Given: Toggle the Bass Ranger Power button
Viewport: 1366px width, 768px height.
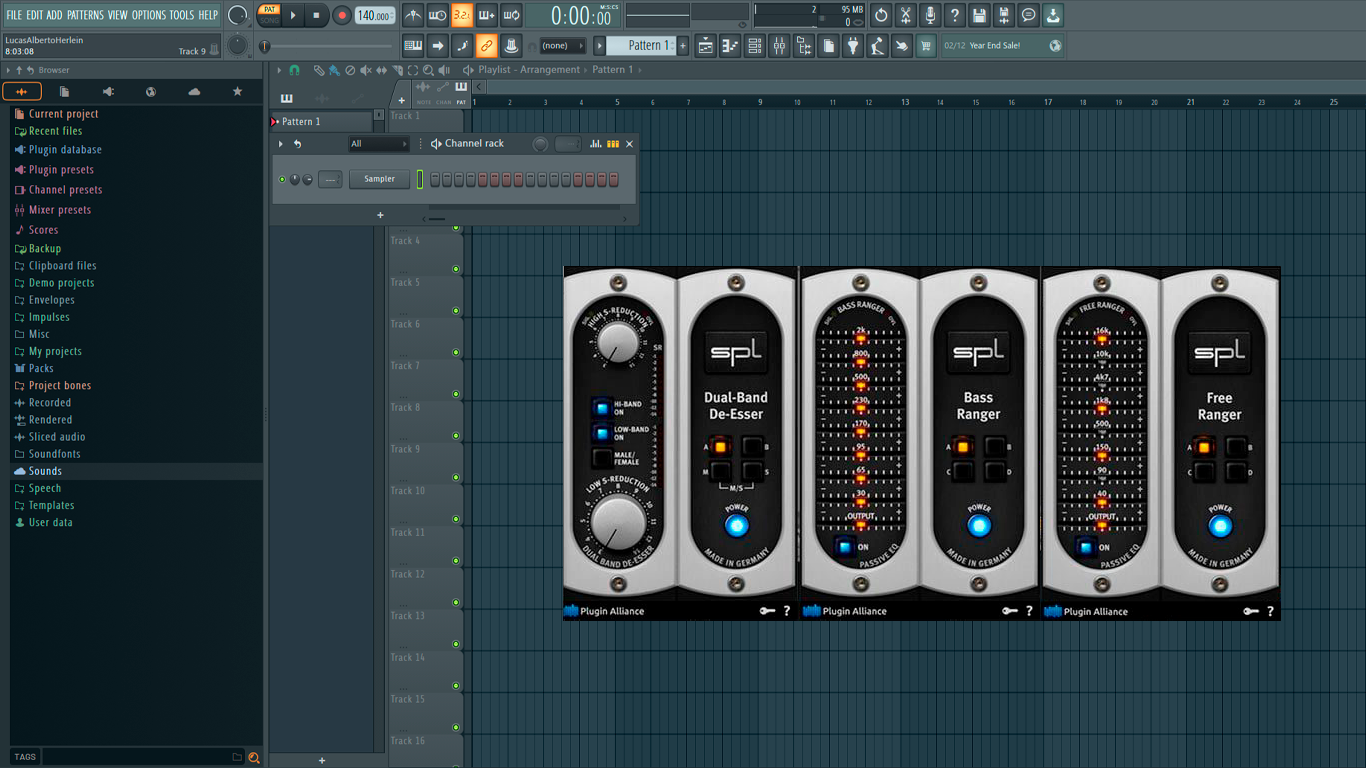Looking at the screenshot, I should point(979,525).
